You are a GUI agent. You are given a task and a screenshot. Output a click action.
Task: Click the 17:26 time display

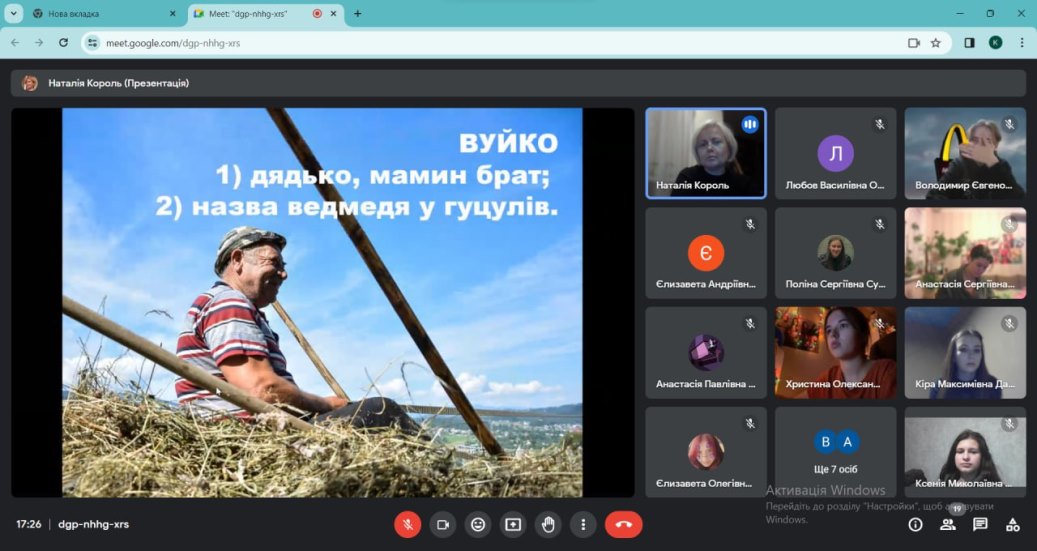[x=28, y=525]
